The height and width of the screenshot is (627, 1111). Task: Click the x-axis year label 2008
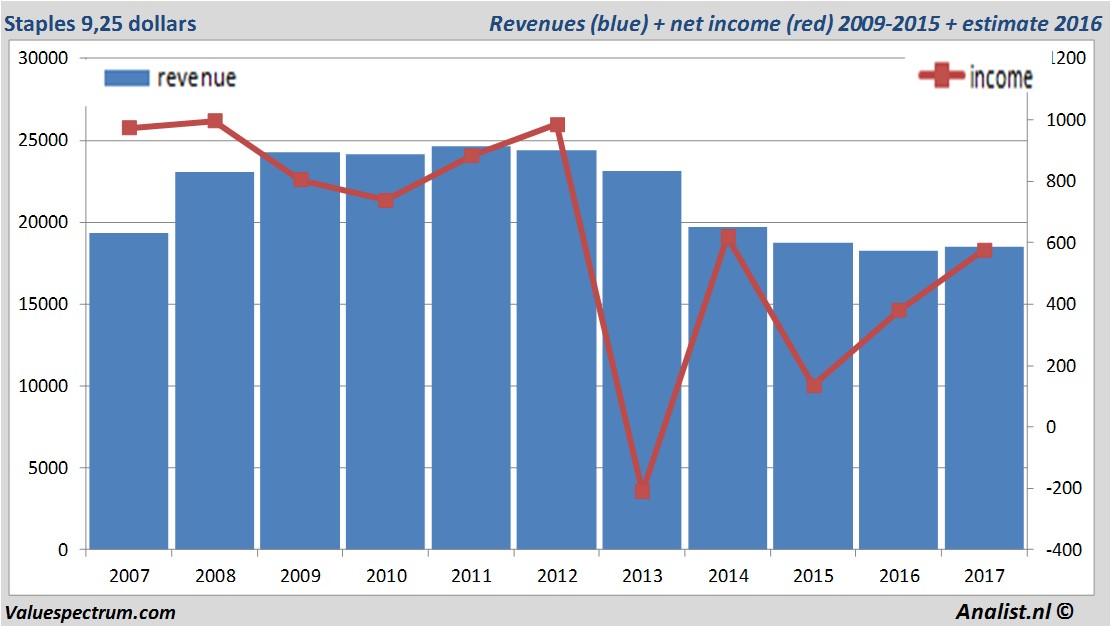(215, 575)
